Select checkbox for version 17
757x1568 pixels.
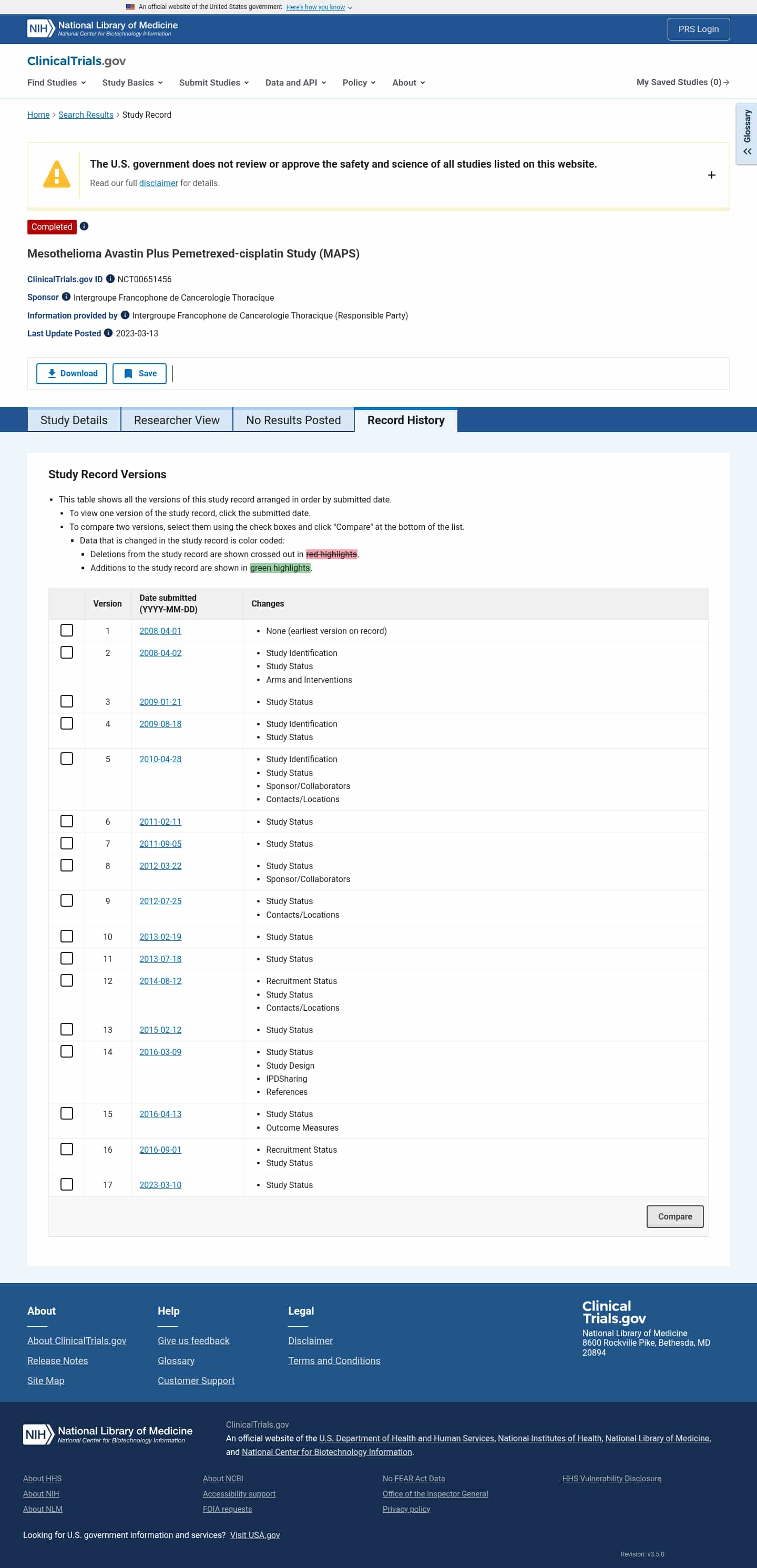pos(67,1184)
